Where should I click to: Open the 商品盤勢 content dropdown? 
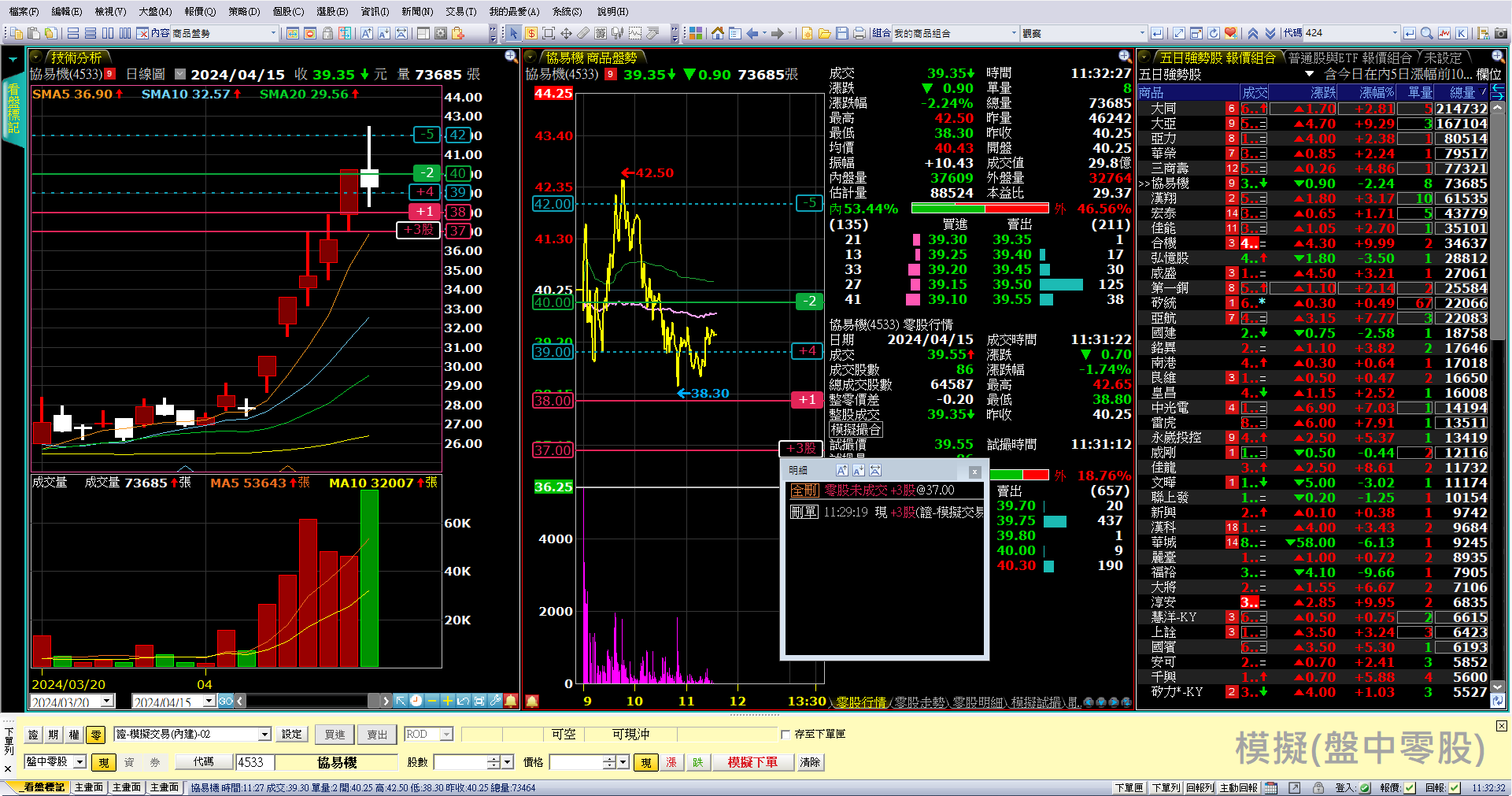point(273,33)
